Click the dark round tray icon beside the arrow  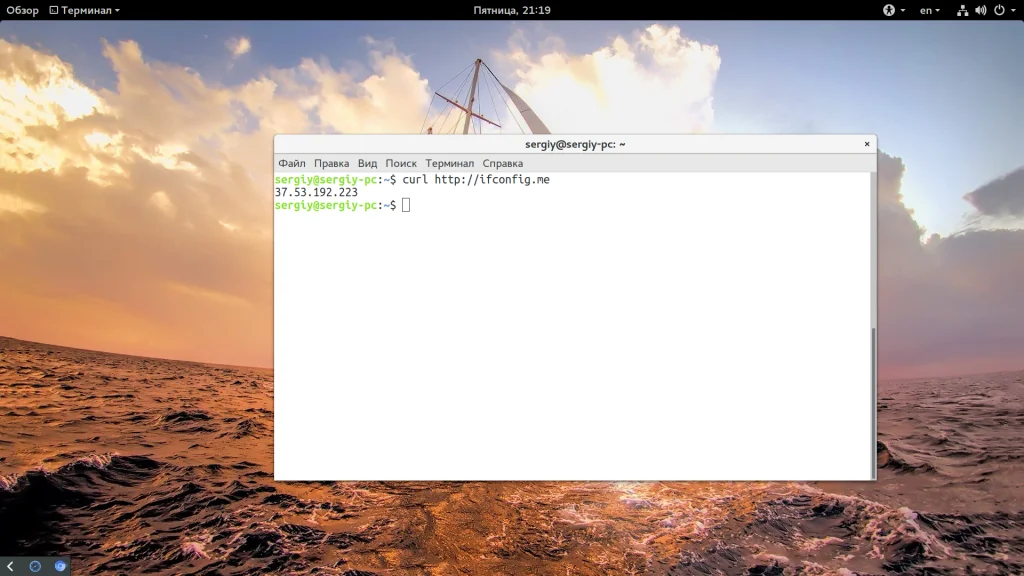click(x=35, y=566)
